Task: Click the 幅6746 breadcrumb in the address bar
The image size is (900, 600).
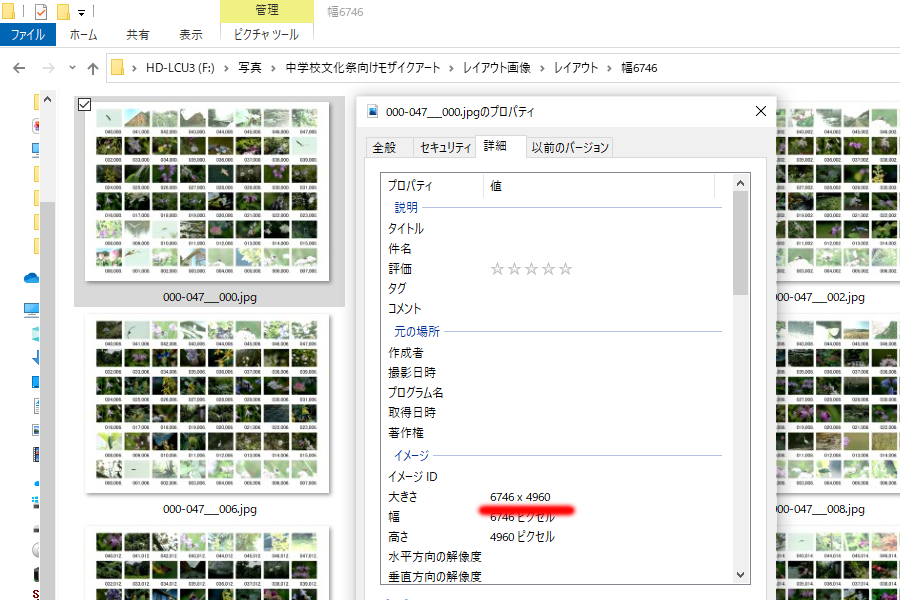Action: 639,68
